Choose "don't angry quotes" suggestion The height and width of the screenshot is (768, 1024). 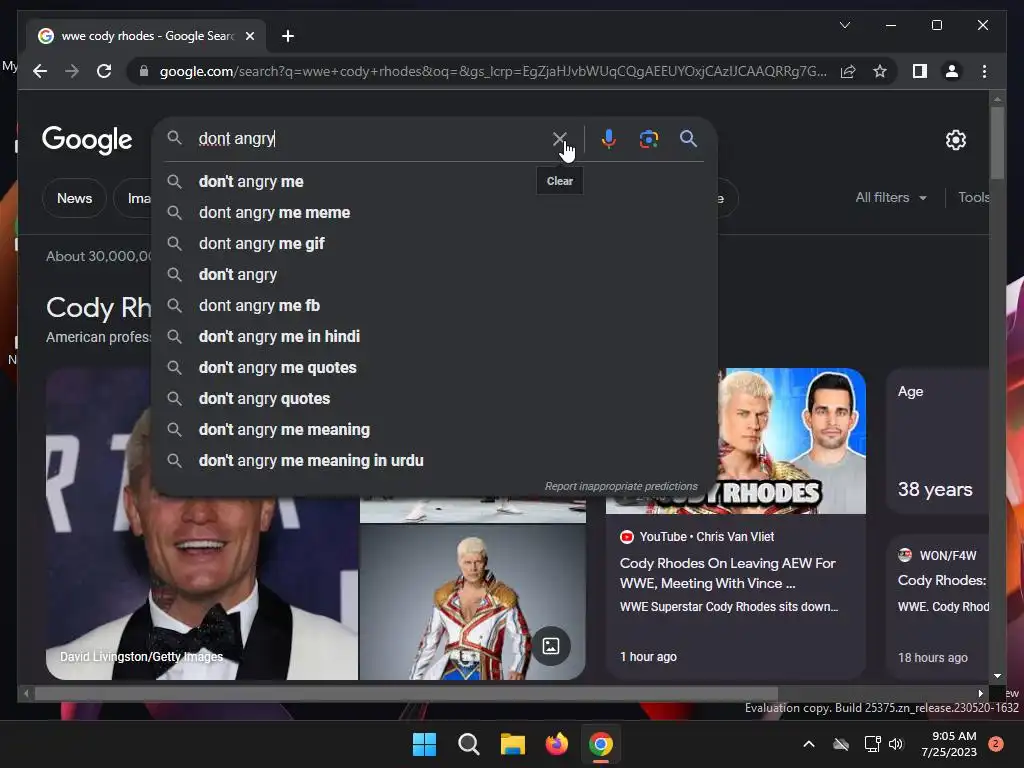(434, 398)
